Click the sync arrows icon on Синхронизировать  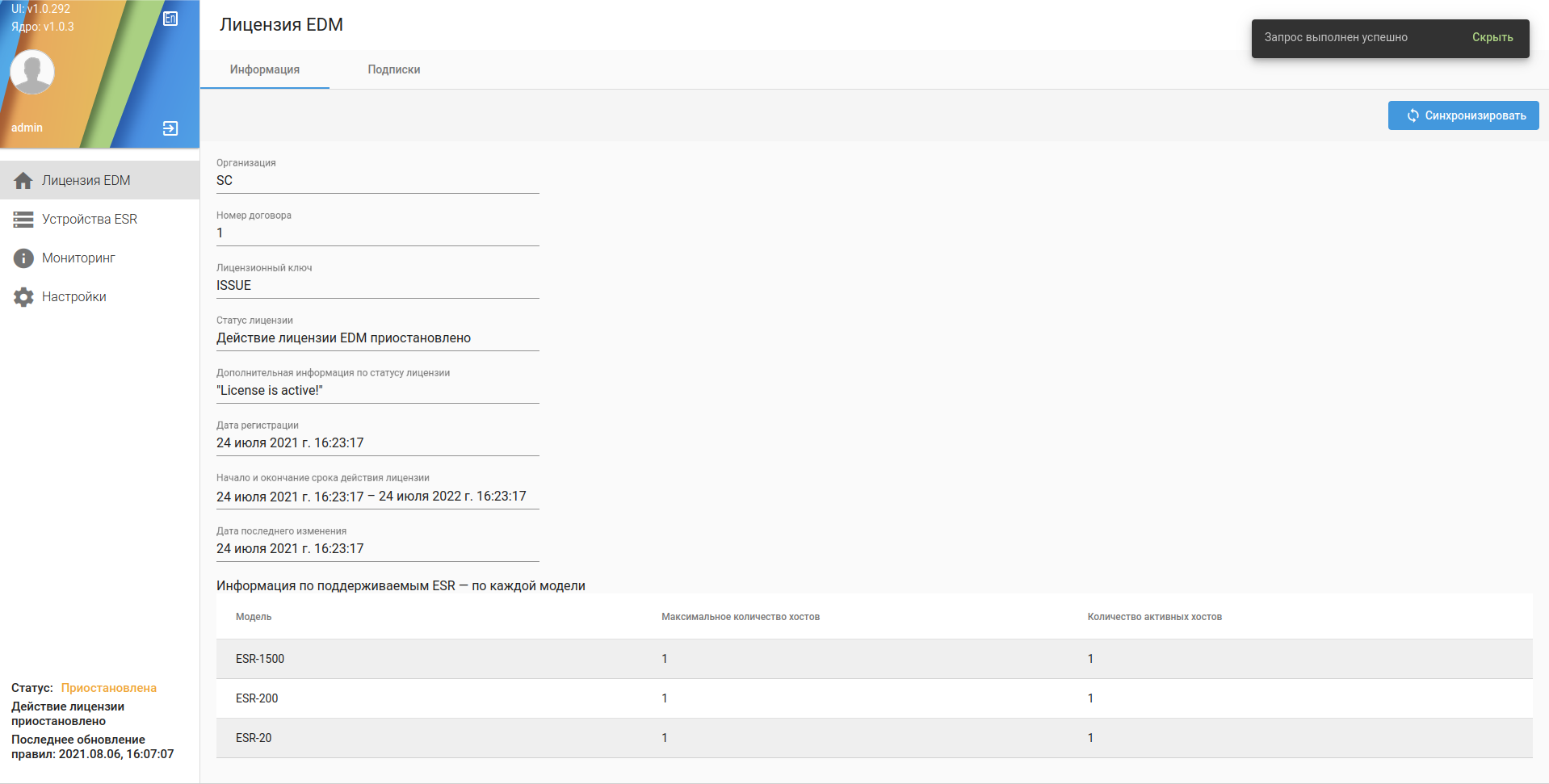coord(1413,115)
